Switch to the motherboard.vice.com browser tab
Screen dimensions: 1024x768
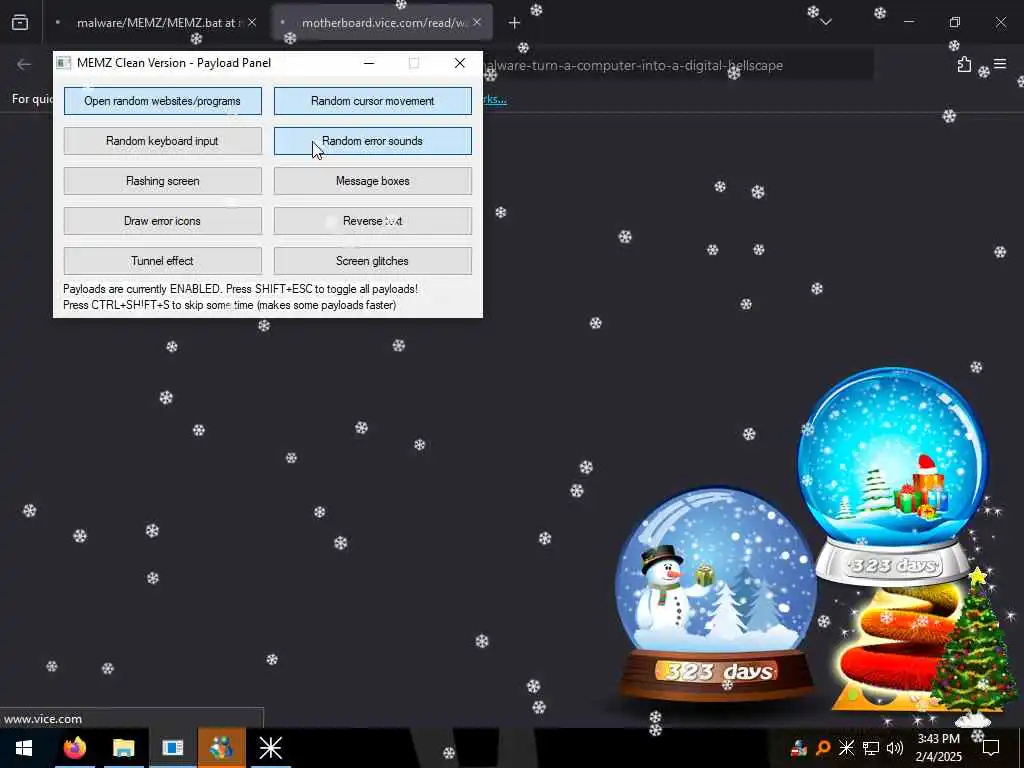pos(381,23)
